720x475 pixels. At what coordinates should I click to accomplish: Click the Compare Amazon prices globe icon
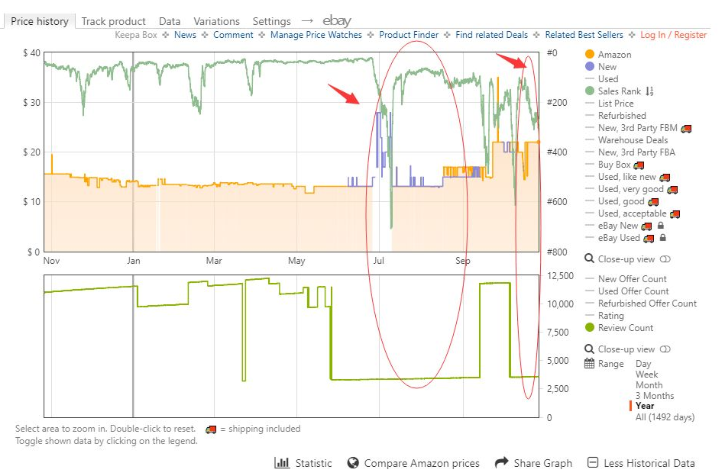(353, 463)
